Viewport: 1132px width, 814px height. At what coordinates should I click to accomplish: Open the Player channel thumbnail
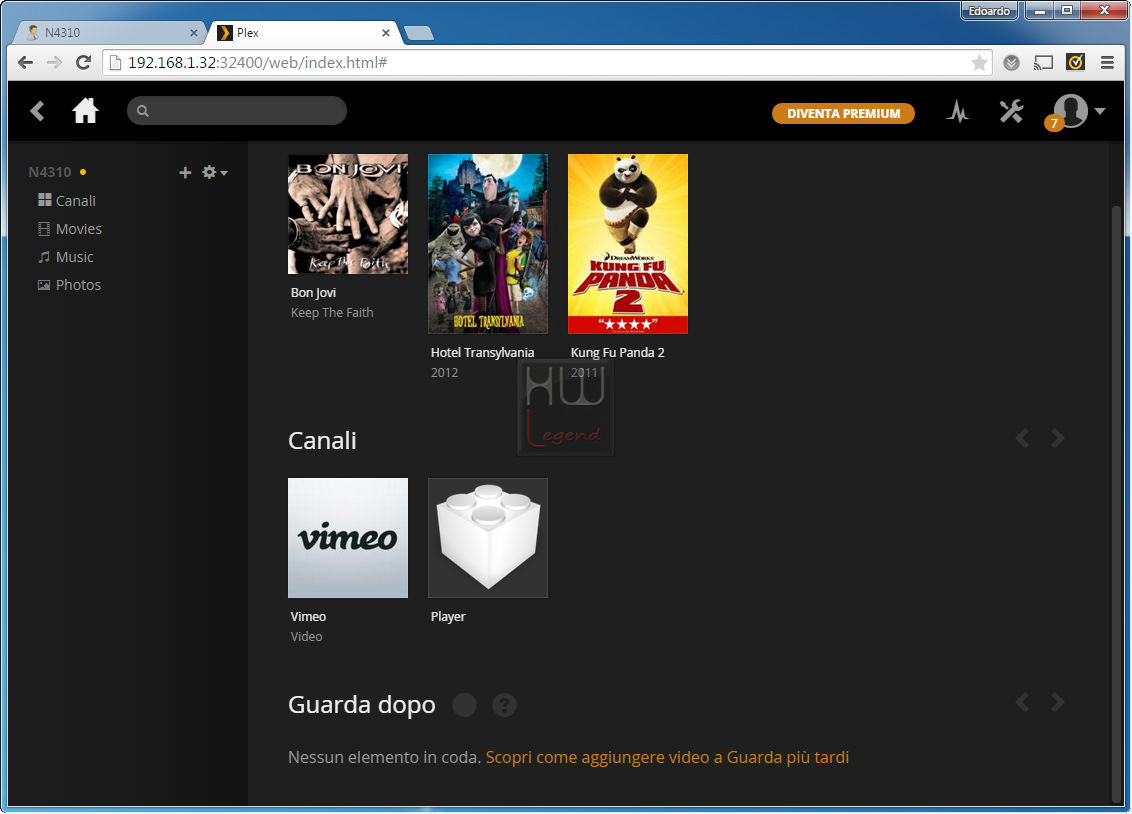pos(488,538)
